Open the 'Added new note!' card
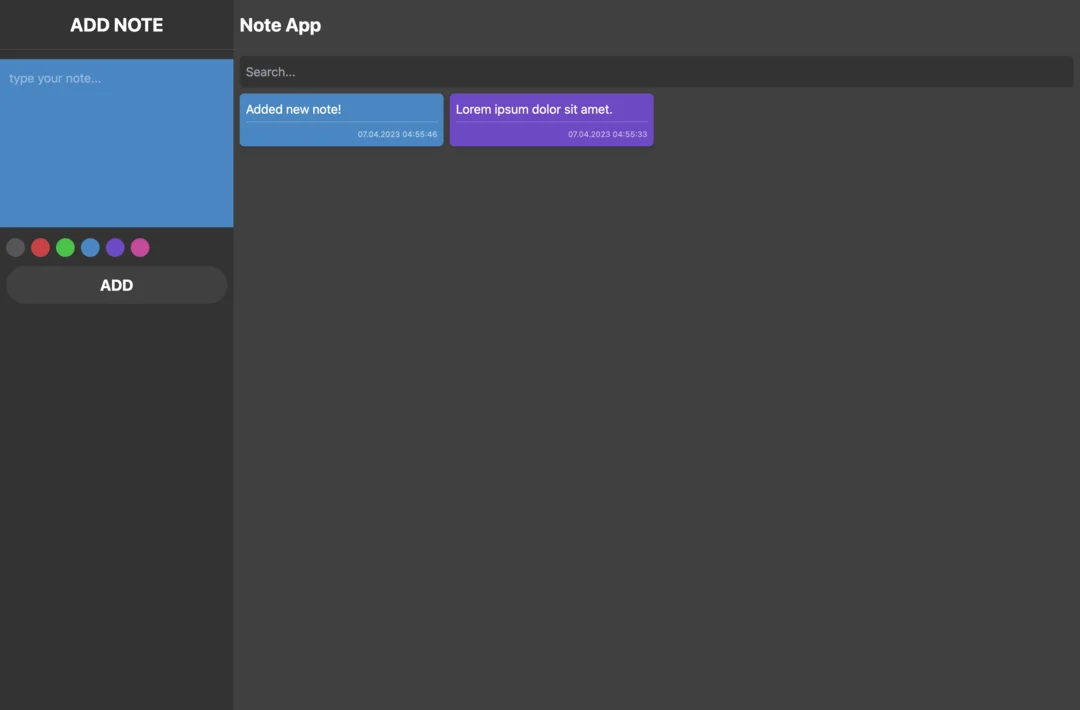 pyautogui.click(x=342, y=120)
